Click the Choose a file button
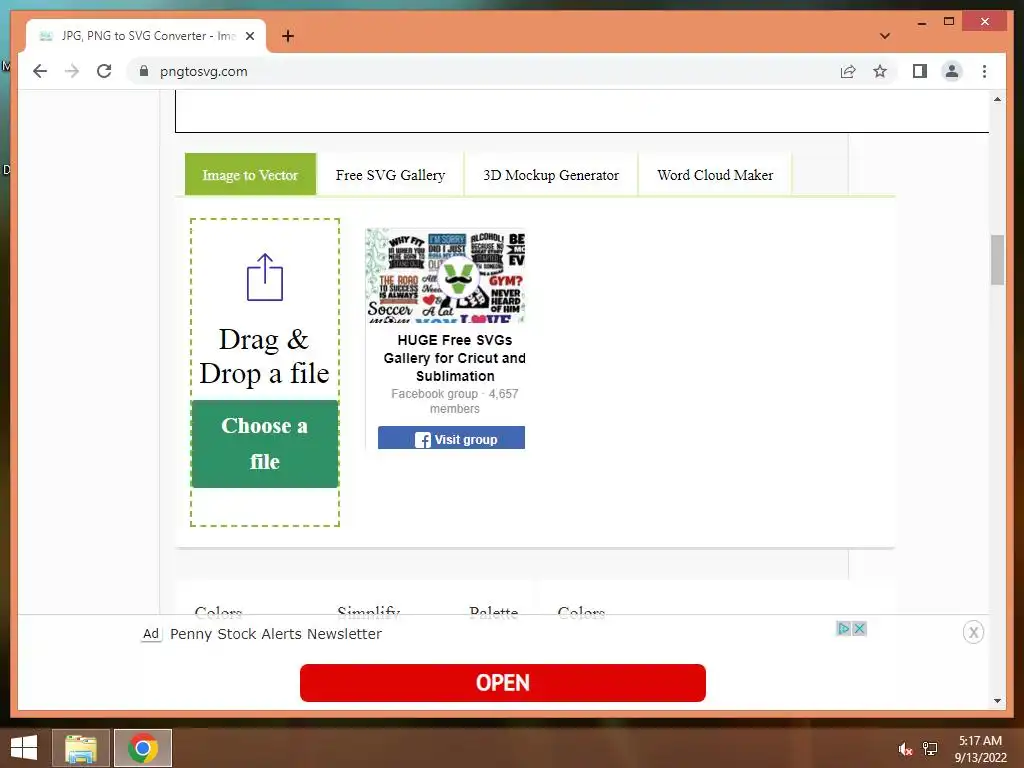Screen dimensions: 1024x768 pos(264,443)
